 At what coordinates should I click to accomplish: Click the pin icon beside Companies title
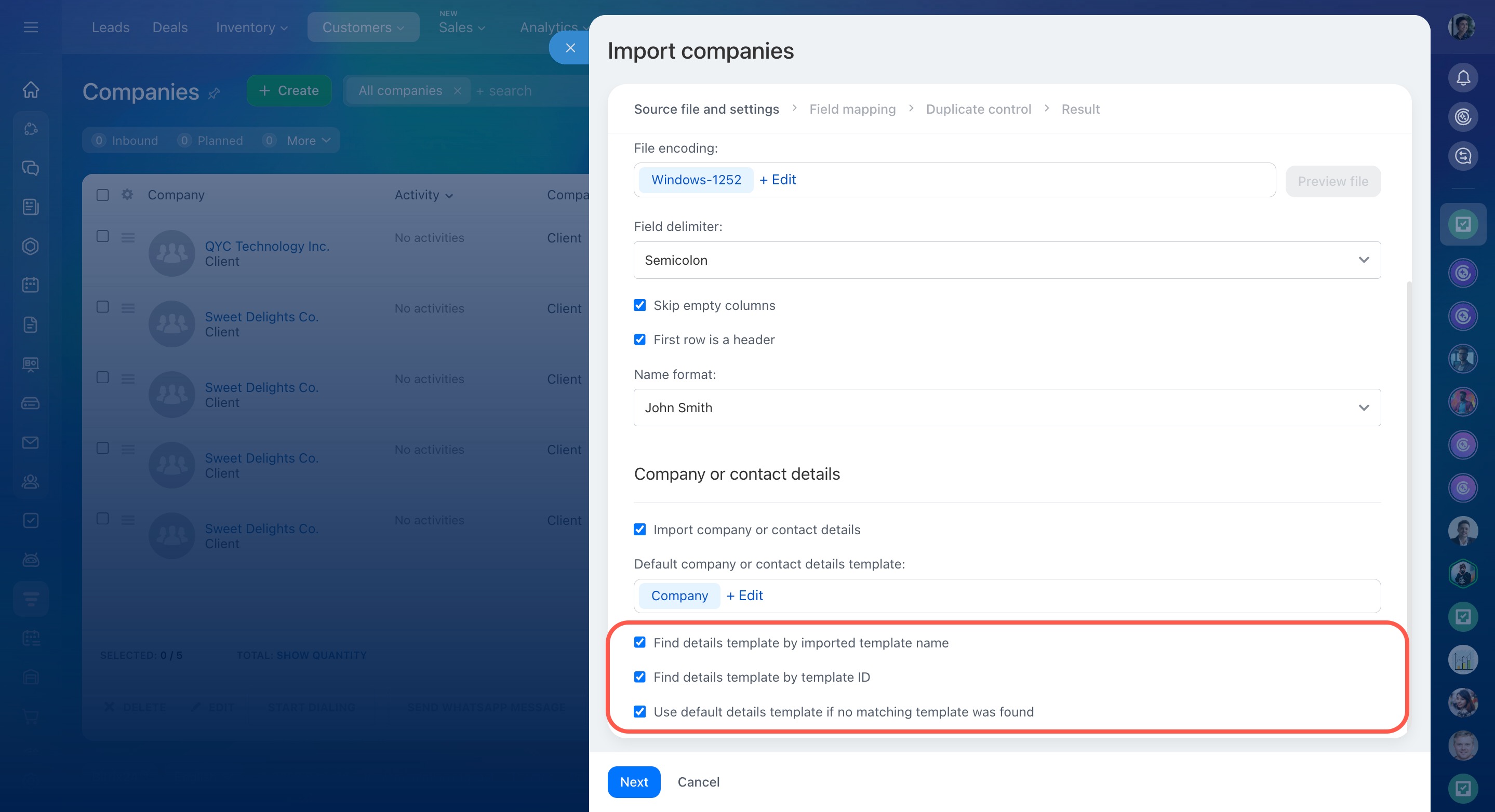pyautogui.click(x=214, y=93)
